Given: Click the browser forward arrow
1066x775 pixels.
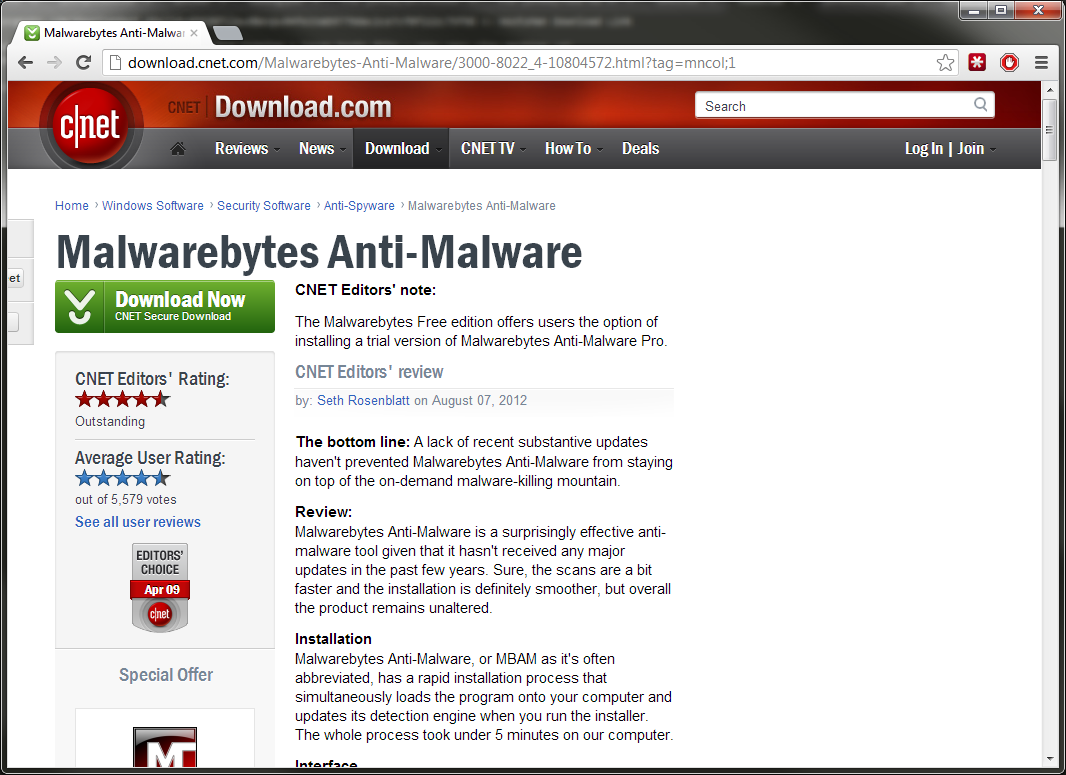Looking at the screenshot, I should click(54, 63).
